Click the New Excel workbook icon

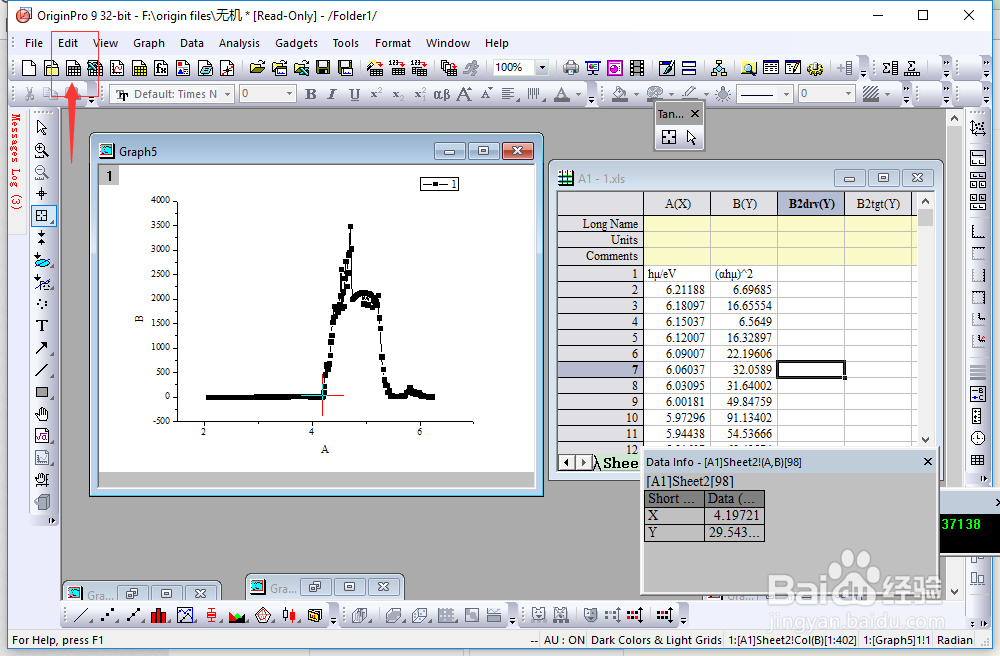click(x=95, y=68)
